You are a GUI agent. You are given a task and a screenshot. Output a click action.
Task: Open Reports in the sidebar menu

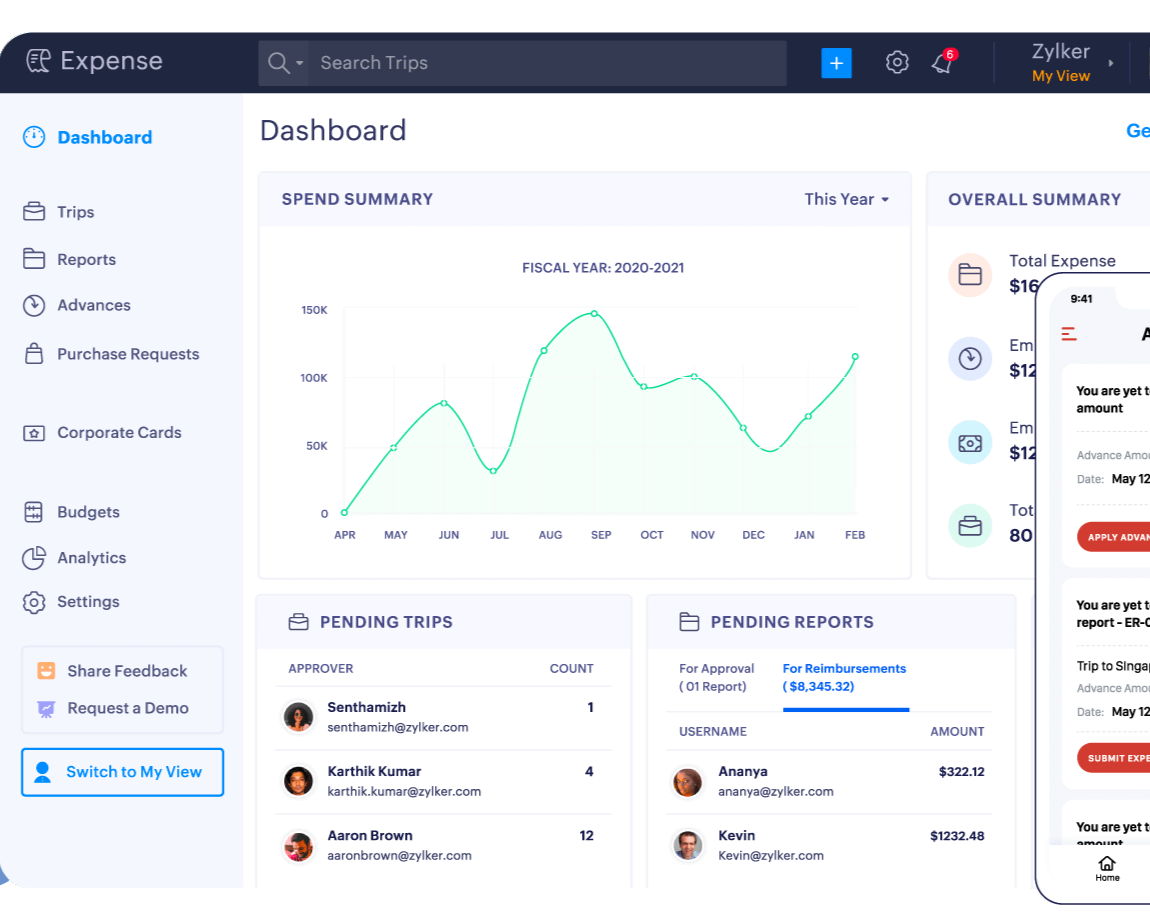click(86, 259)
